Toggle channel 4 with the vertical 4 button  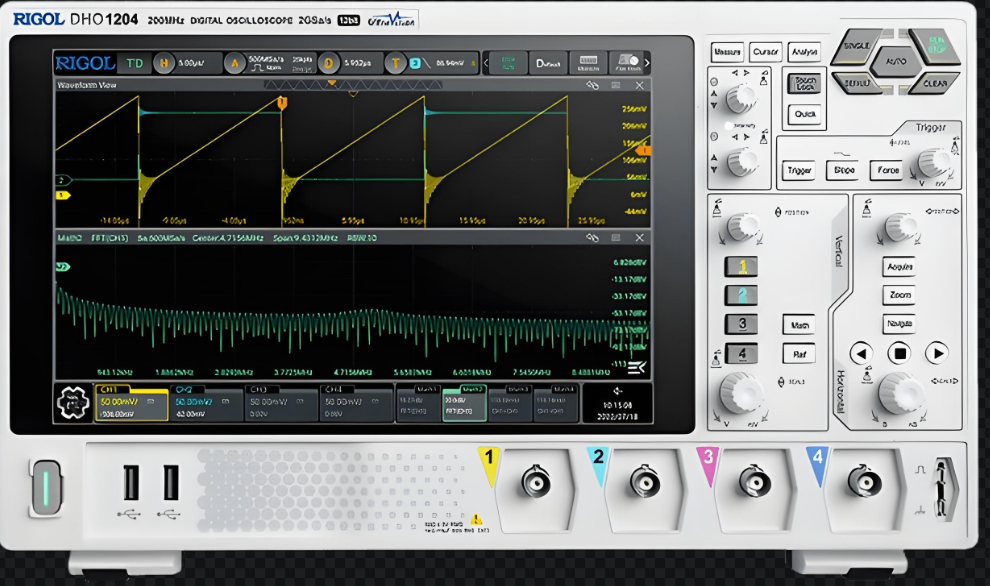coord(742,354)
